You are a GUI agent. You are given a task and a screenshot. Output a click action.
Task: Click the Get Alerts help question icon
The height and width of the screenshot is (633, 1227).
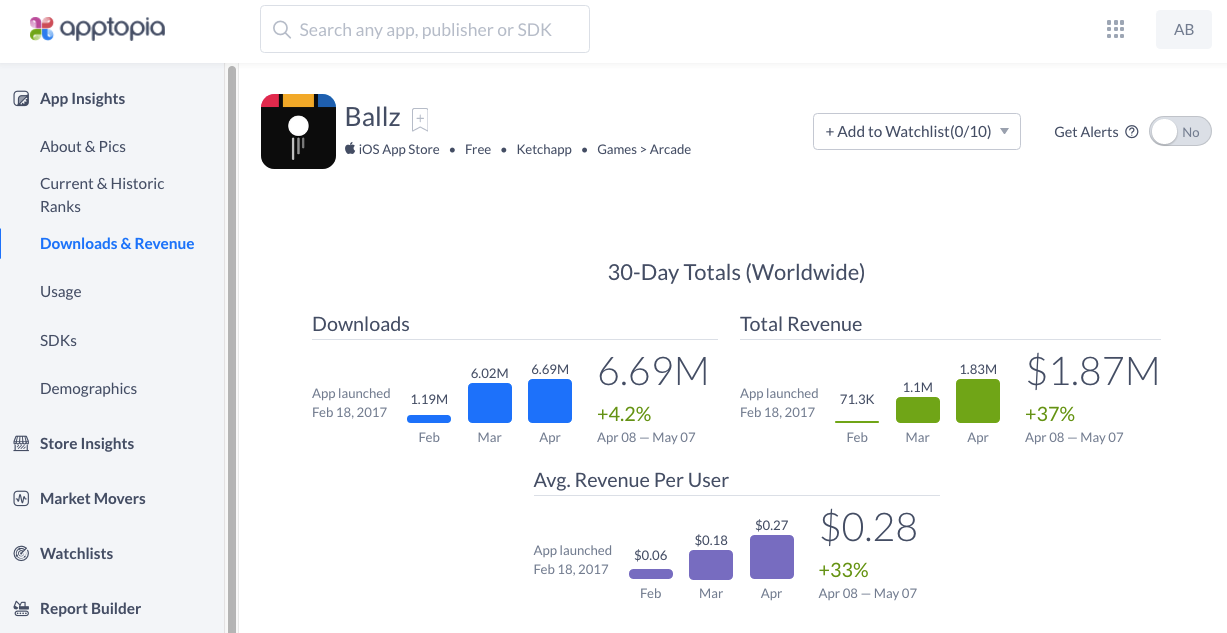(x=1132, y=132)
